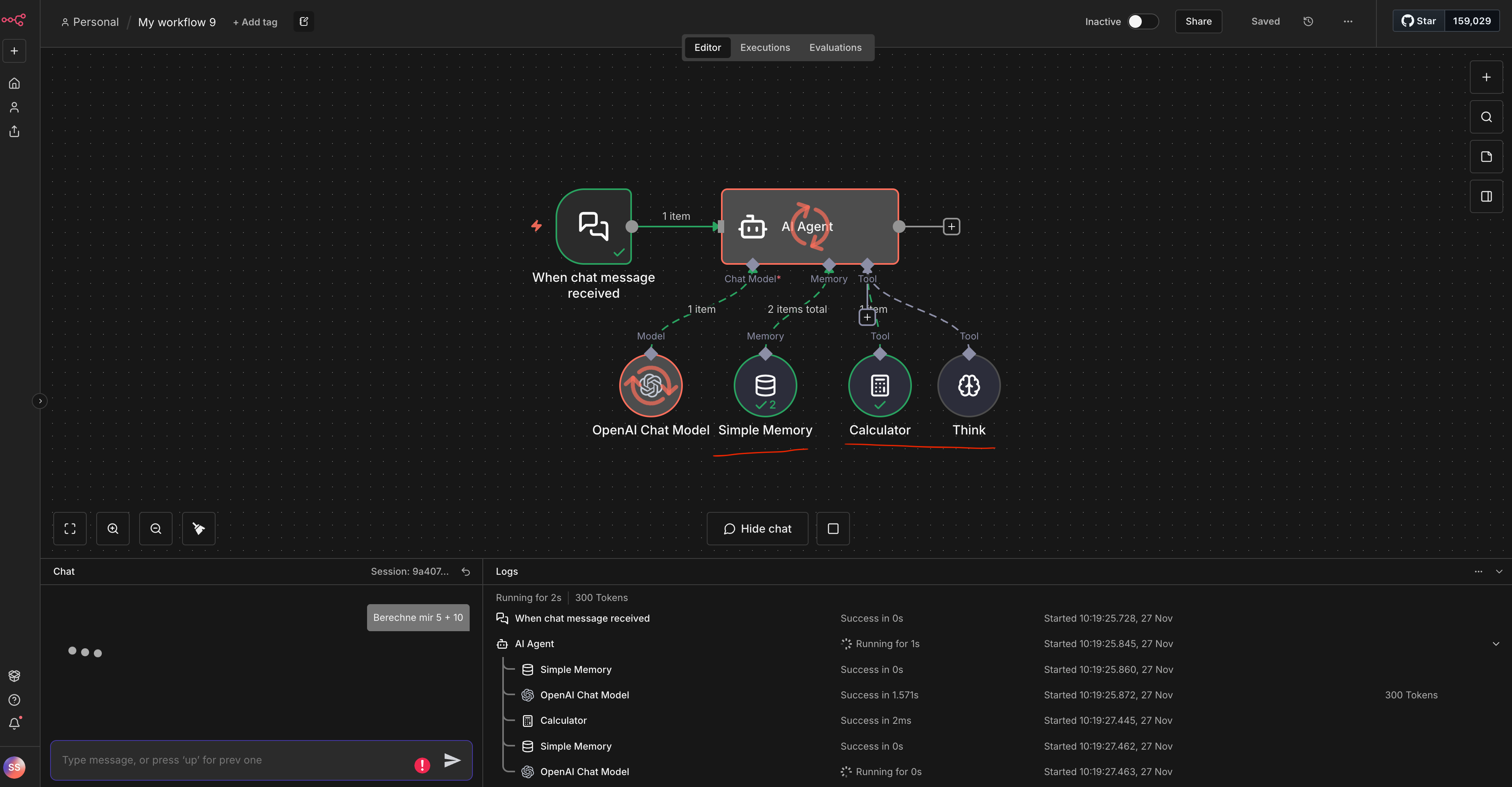Collapse the Logs panel chevron
Screen dimensions: 1512x787
1498,571
